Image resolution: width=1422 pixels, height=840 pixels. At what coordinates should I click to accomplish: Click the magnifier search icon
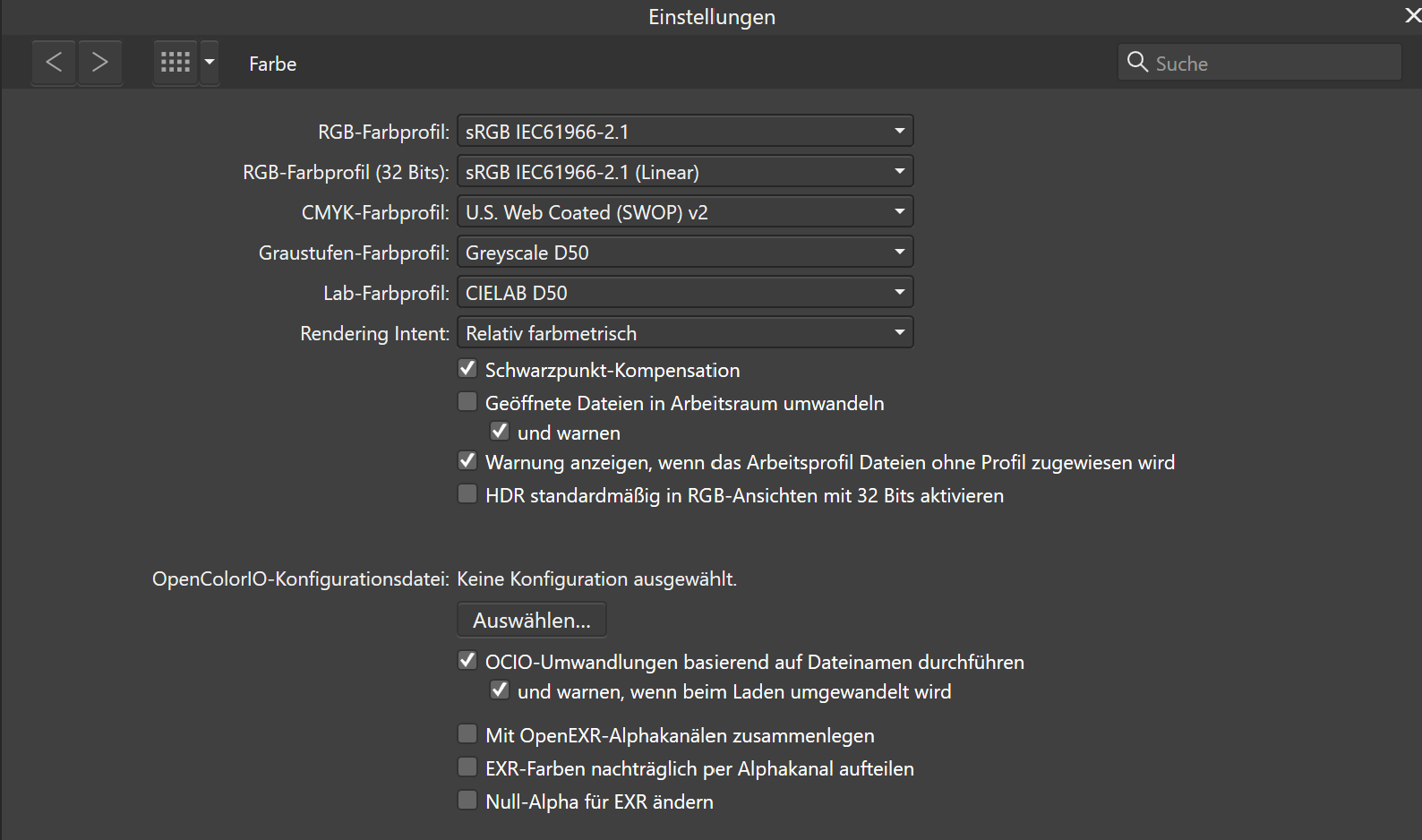1137,62
